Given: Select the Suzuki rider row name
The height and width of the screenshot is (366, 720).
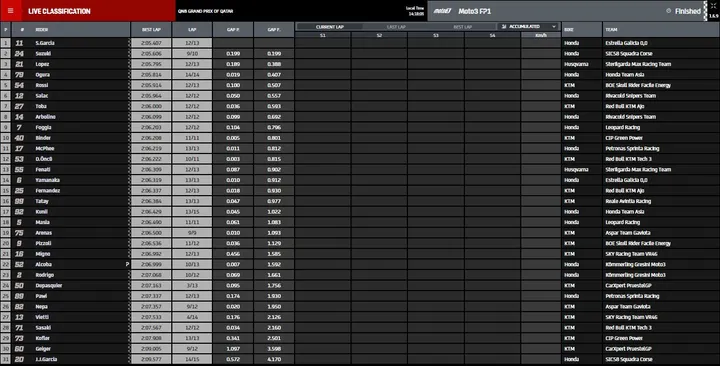Looking at the screenshot, I should click(43, 53).
